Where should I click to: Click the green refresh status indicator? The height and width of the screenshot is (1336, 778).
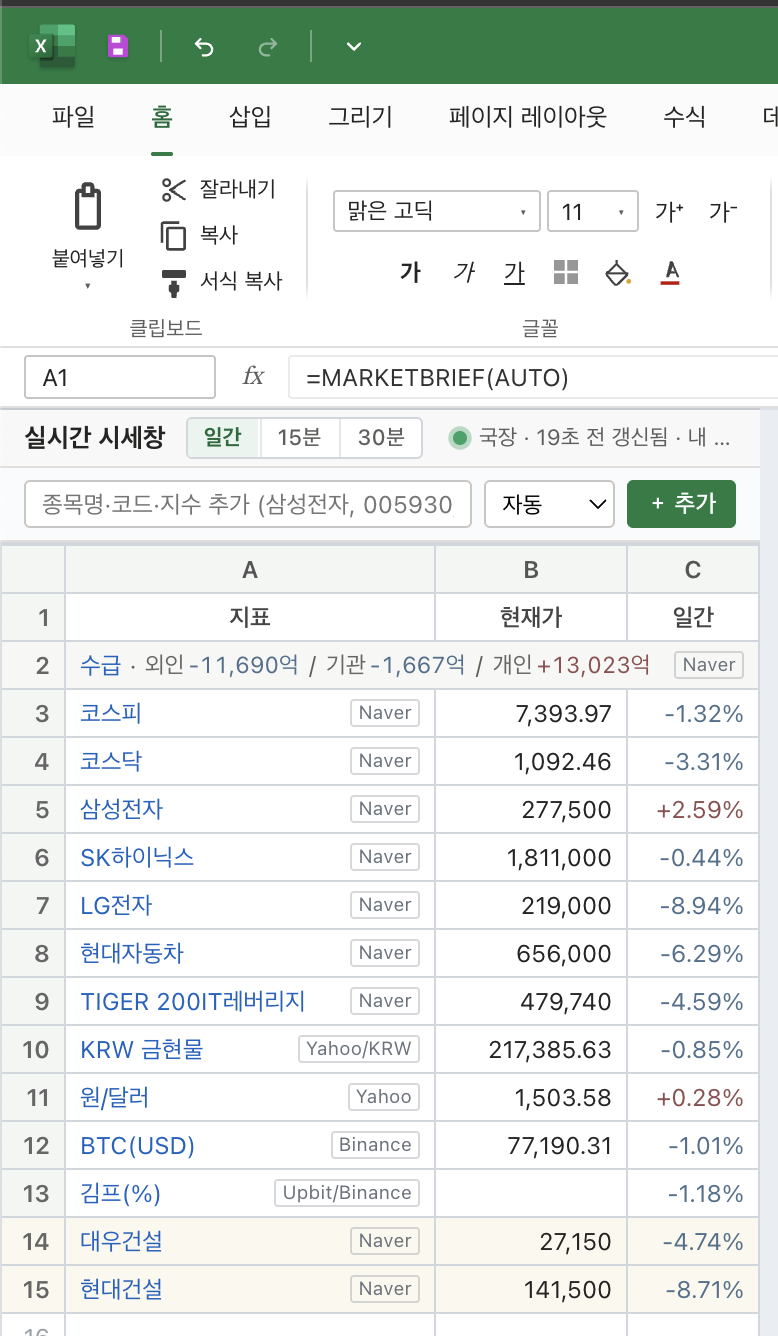pos(459,437)
